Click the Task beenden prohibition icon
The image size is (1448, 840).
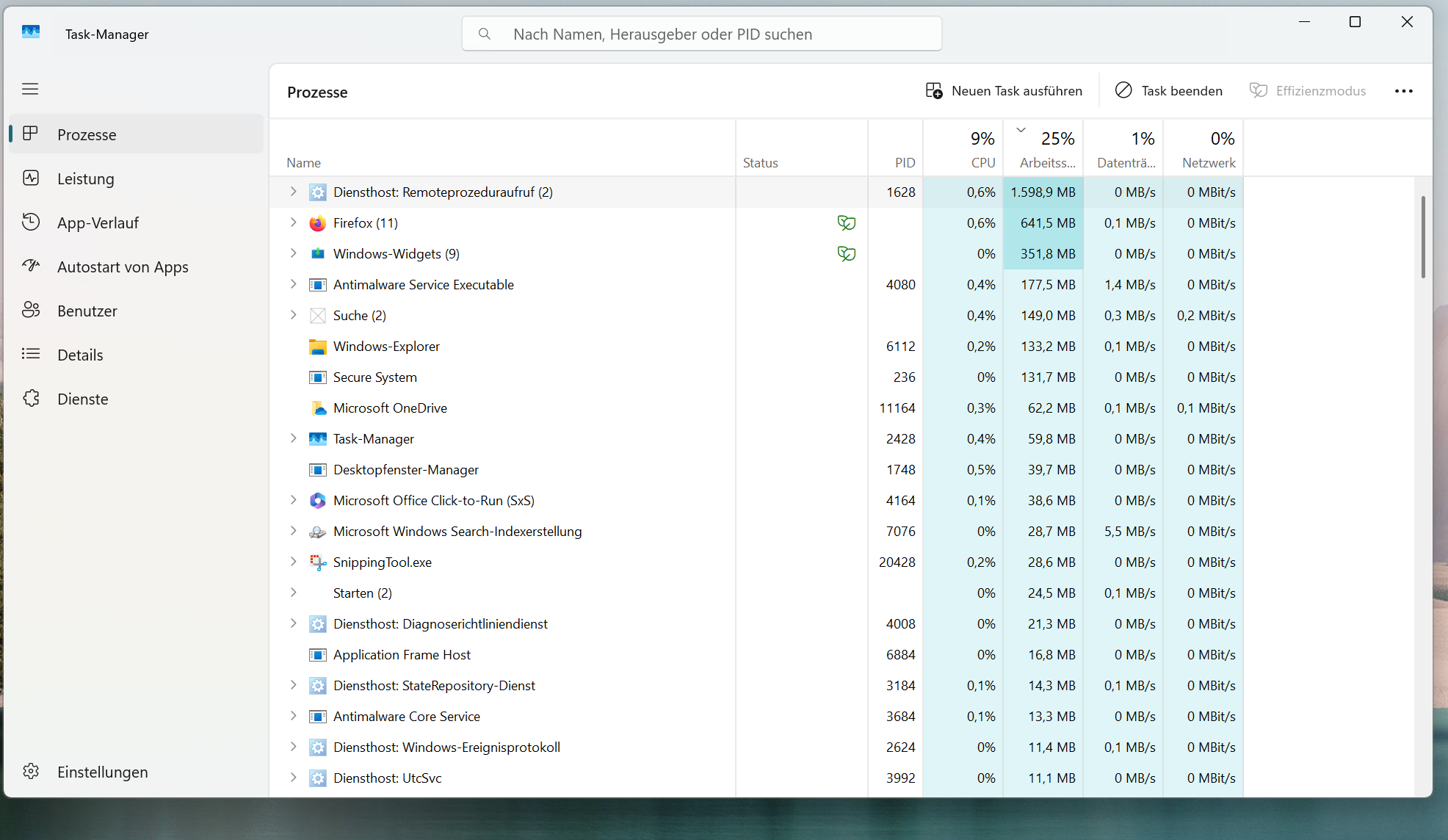tap(1123, 90)
